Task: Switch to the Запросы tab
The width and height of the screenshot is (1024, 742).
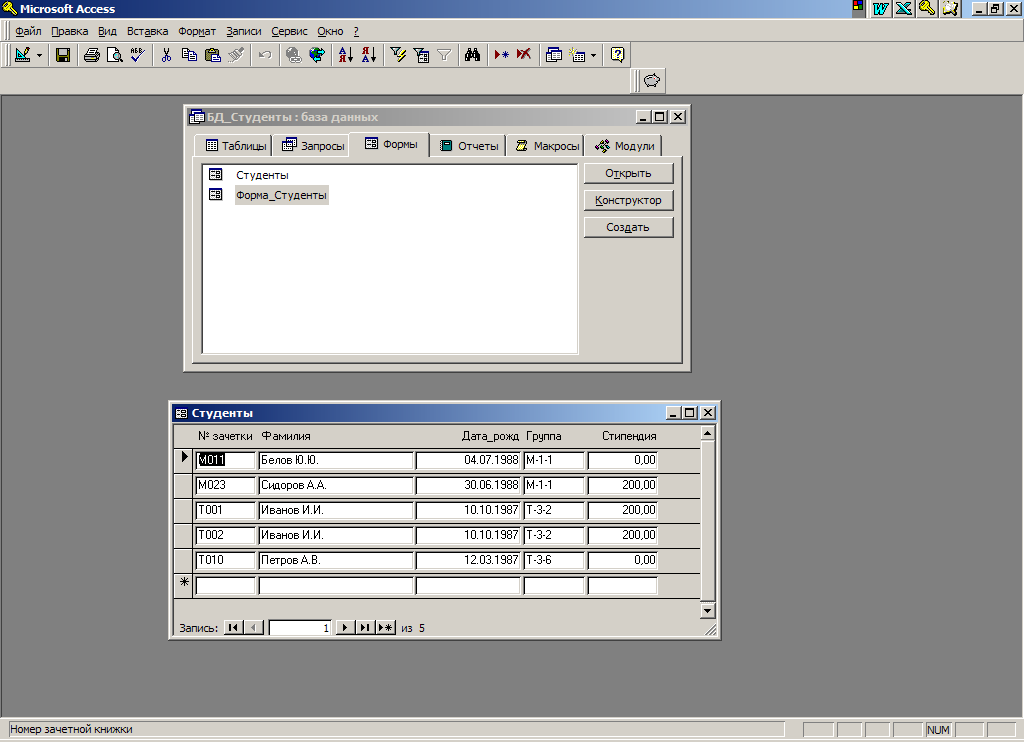Action: click(312, 146)
